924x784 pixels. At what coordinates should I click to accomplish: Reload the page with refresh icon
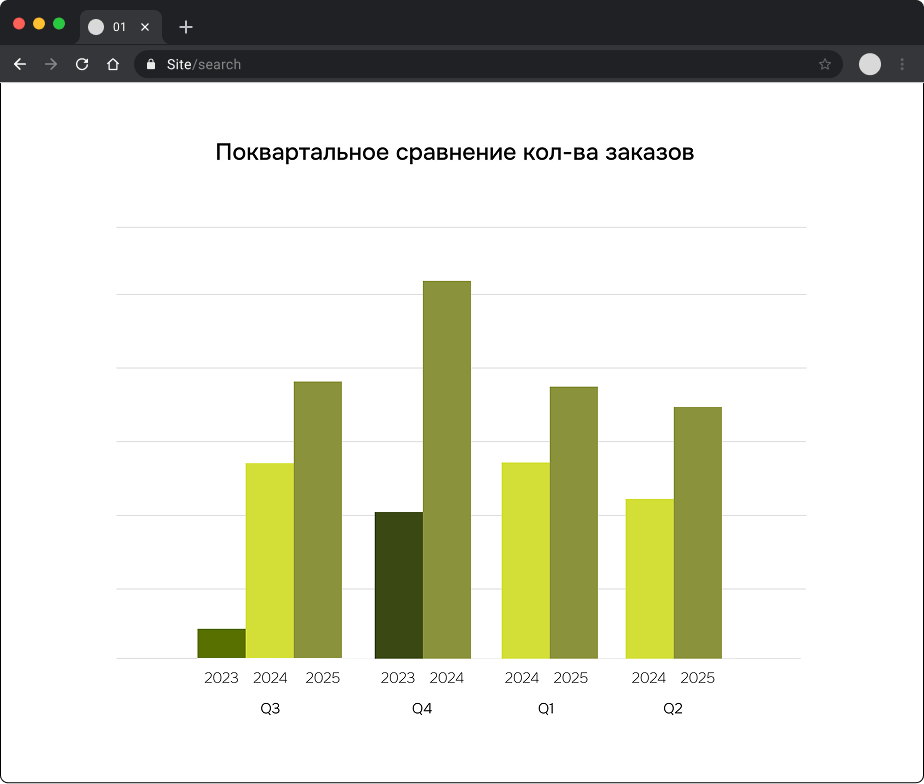coord(82,64)
